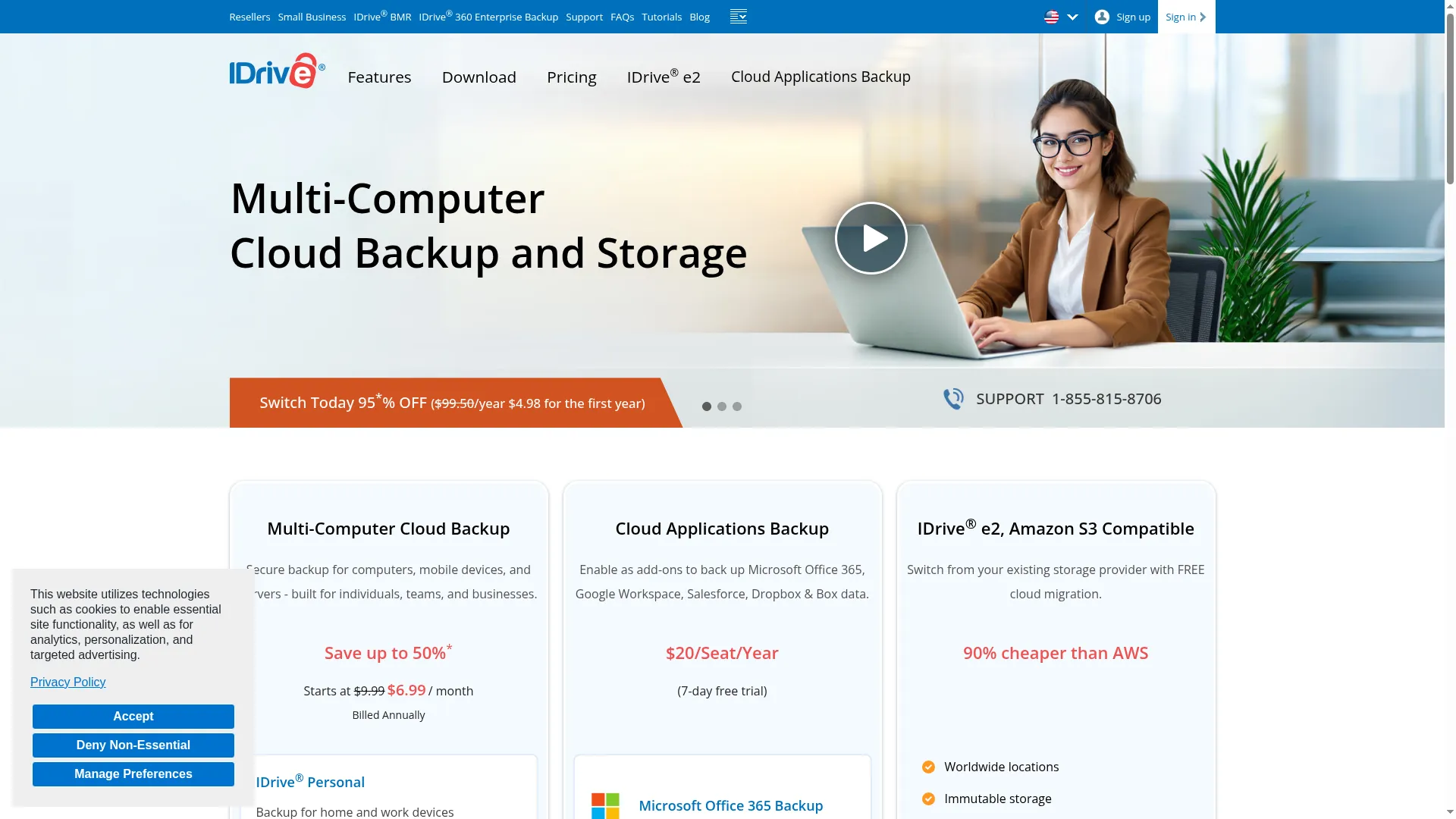1456x819 pixels.
Task: Open the Resellers link
Action: click(x=249, y=17)
